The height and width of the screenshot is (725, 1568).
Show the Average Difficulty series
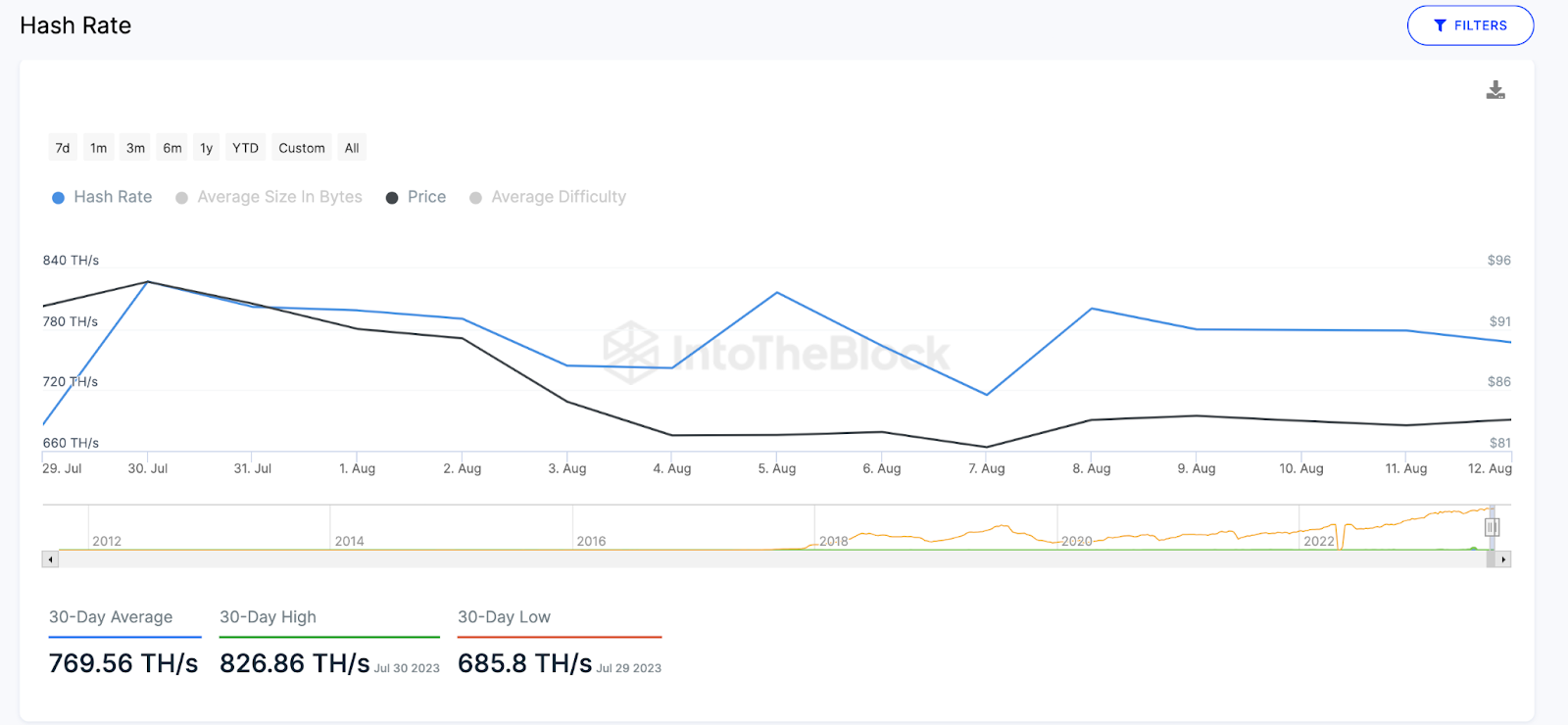coord(547,197)
